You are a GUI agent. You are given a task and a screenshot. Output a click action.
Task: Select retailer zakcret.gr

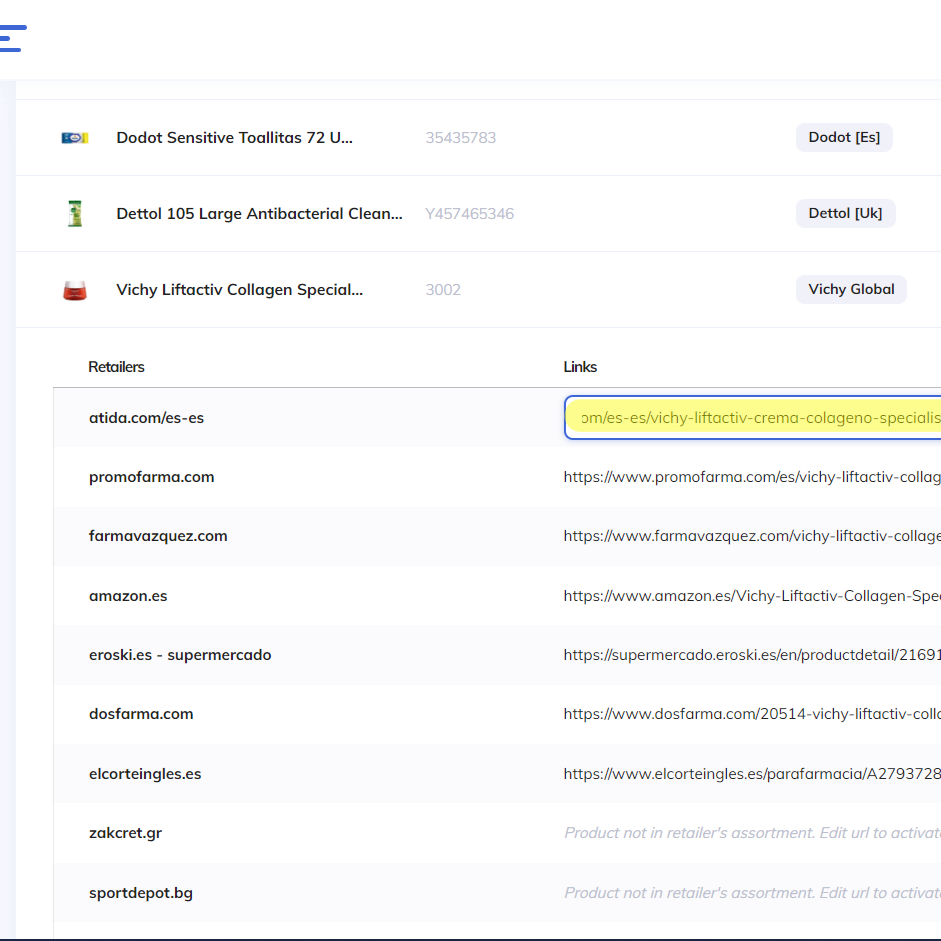pos(125,833)
